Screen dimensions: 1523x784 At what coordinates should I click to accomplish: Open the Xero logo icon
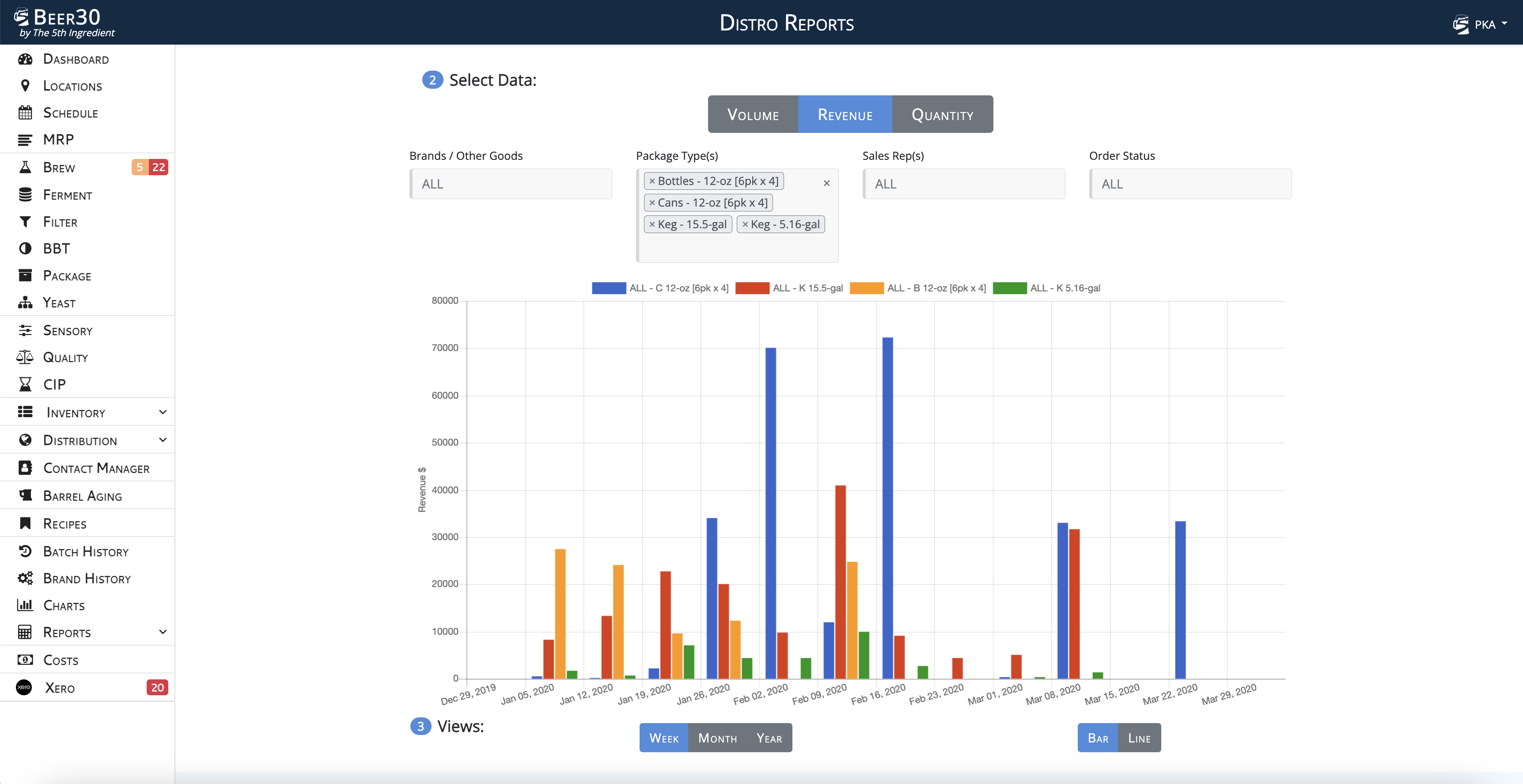click(24, 688)
